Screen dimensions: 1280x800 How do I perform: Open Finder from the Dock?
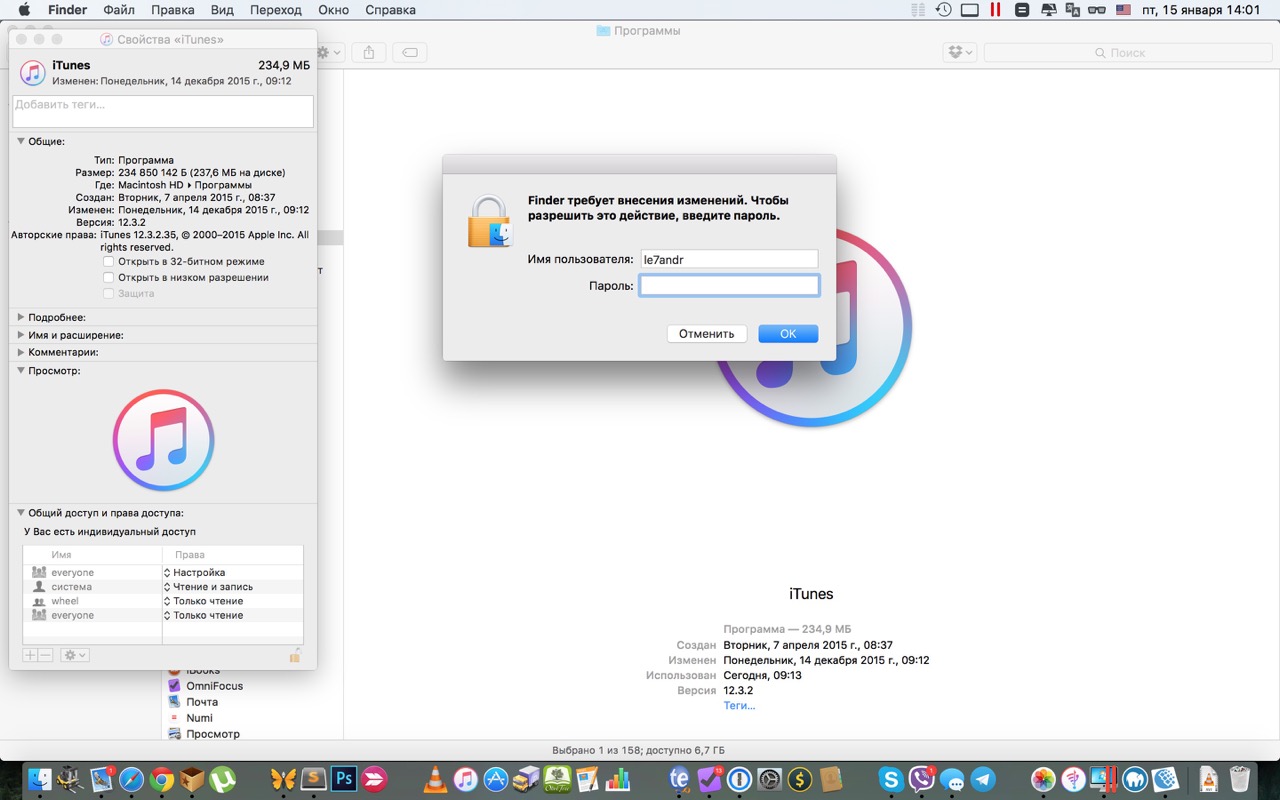[40, 779]
